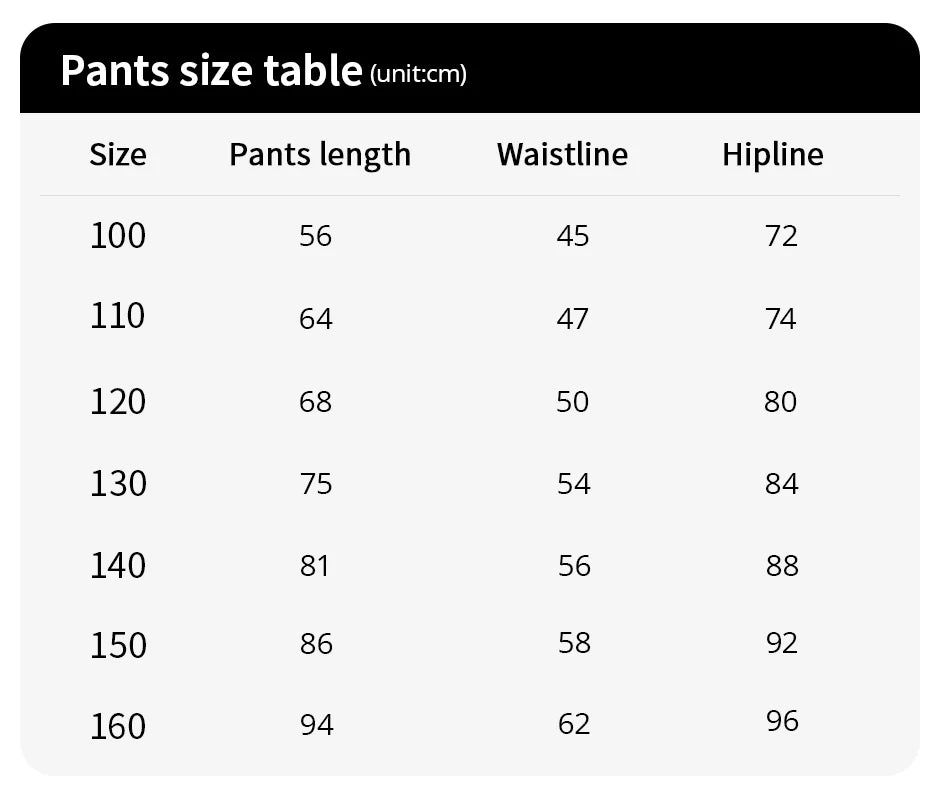
Task: Click the "Pants size table" title
Action: [210, 71]
